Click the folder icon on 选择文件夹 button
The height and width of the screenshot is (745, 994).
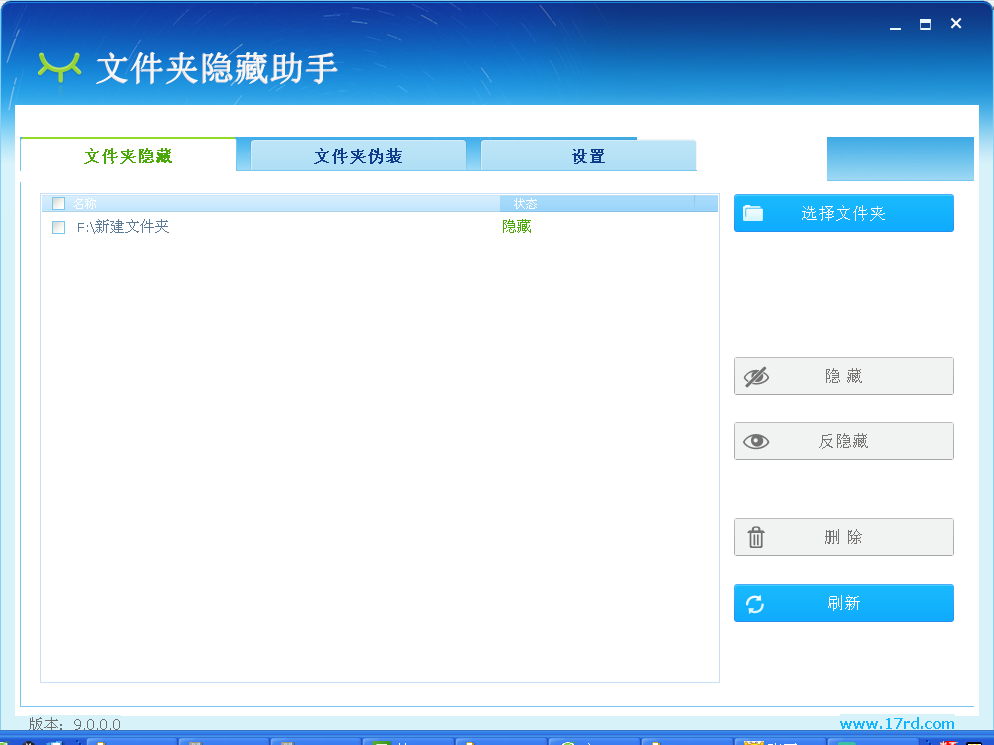point(754,212)
